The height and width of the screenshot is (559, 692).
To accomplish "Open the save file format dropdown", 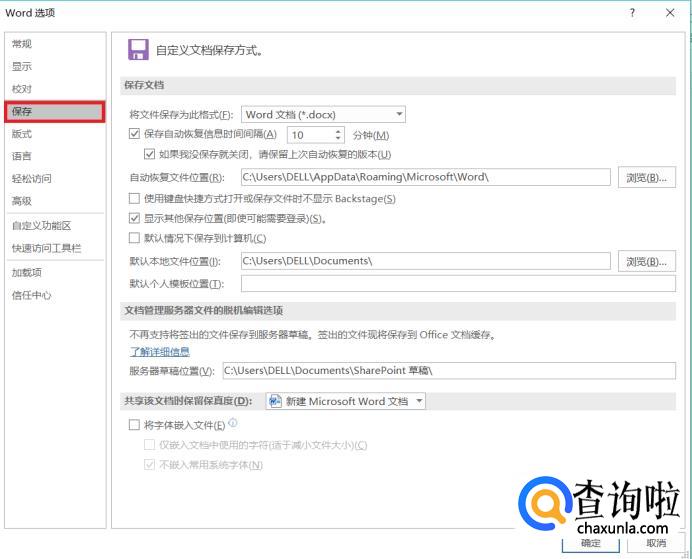I will (x=323, y=115).
